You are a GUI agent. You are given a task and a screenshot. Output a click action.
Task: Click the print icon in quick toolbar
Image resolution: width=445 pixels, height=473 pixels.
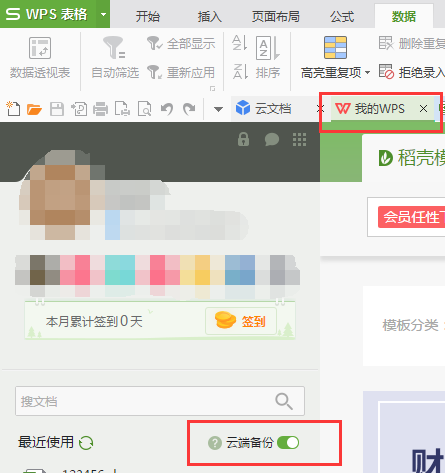[x=100, y=109]
